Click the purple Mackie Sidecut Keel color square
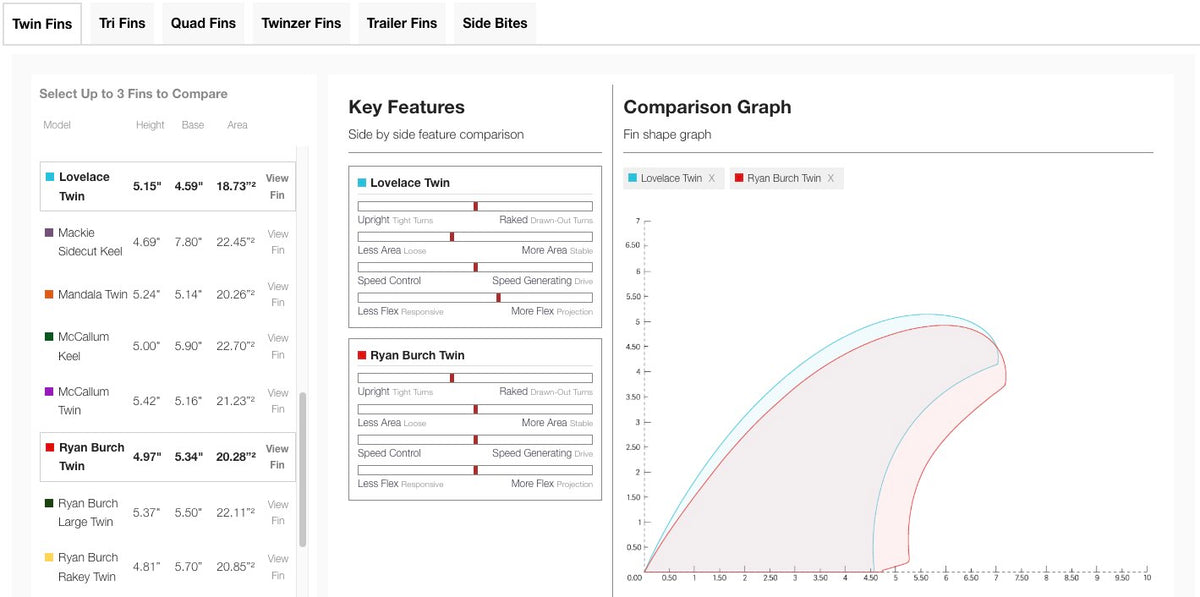1200x597 pixels. pos(49,233)
